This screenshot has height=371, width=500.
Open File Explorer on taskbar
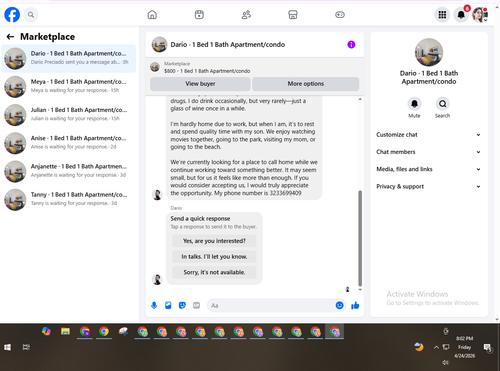tap(65, 331)
